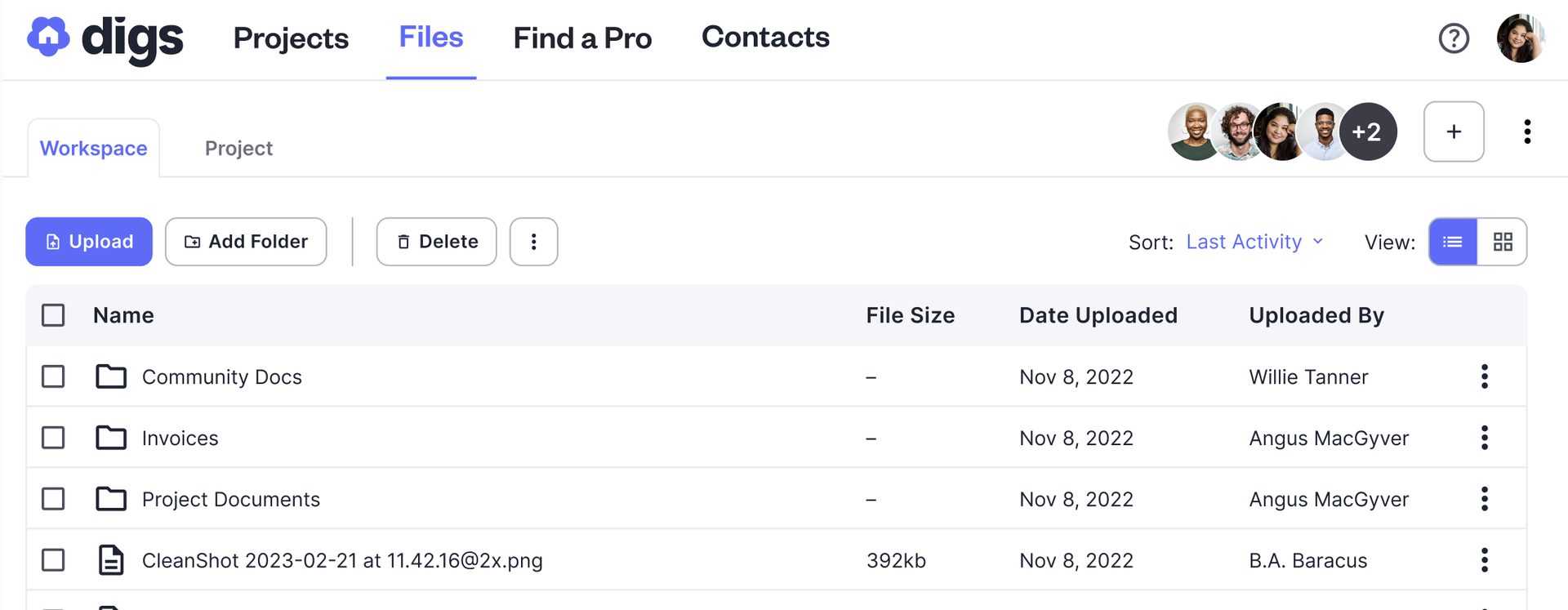The height and width of the screenshot is (610, 1568).
Task: Select the CleanShot png file checkbox
Action: click(53, 560)
